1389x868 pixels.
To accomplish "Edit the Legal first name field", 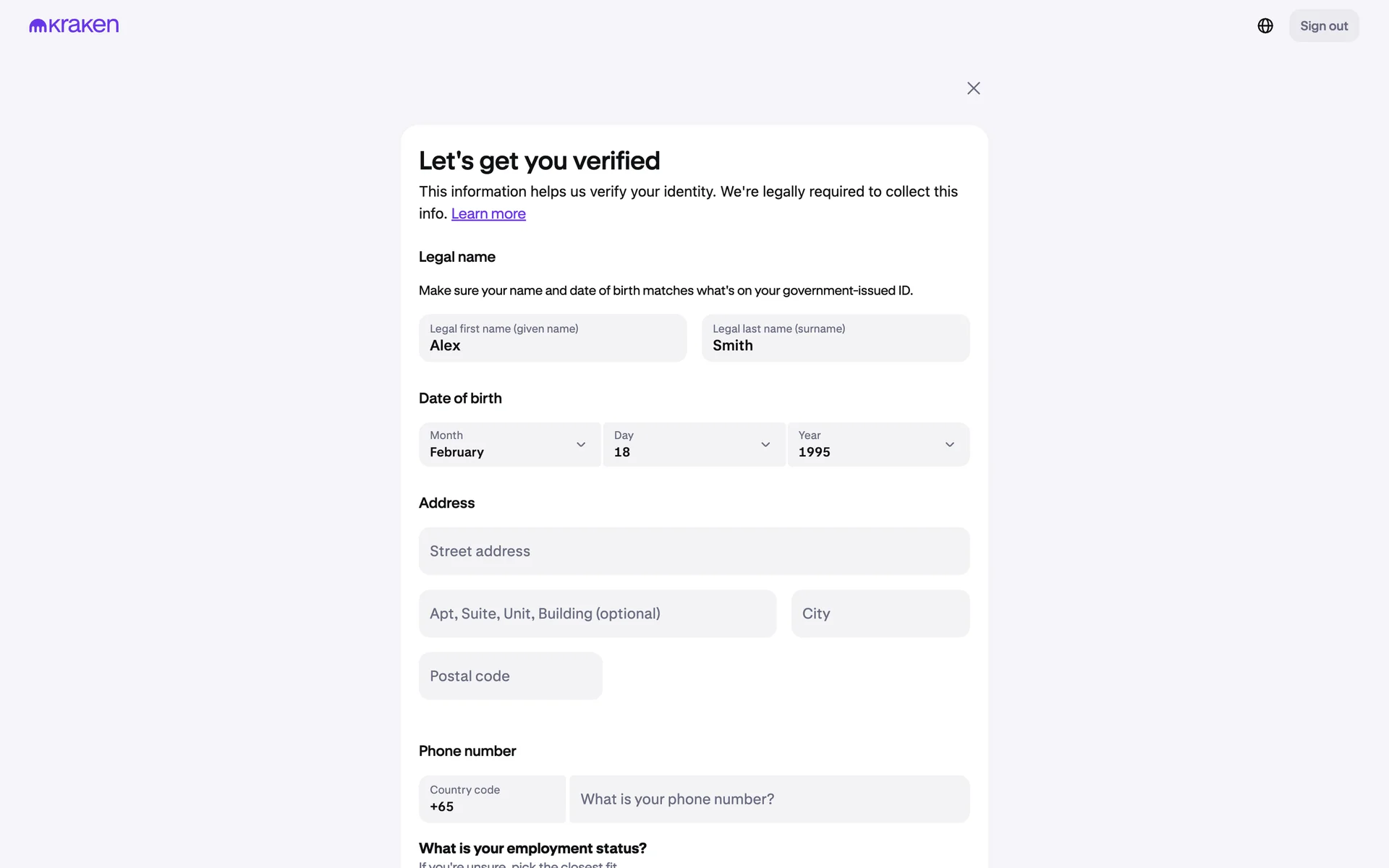I will (x=552, y=339).
